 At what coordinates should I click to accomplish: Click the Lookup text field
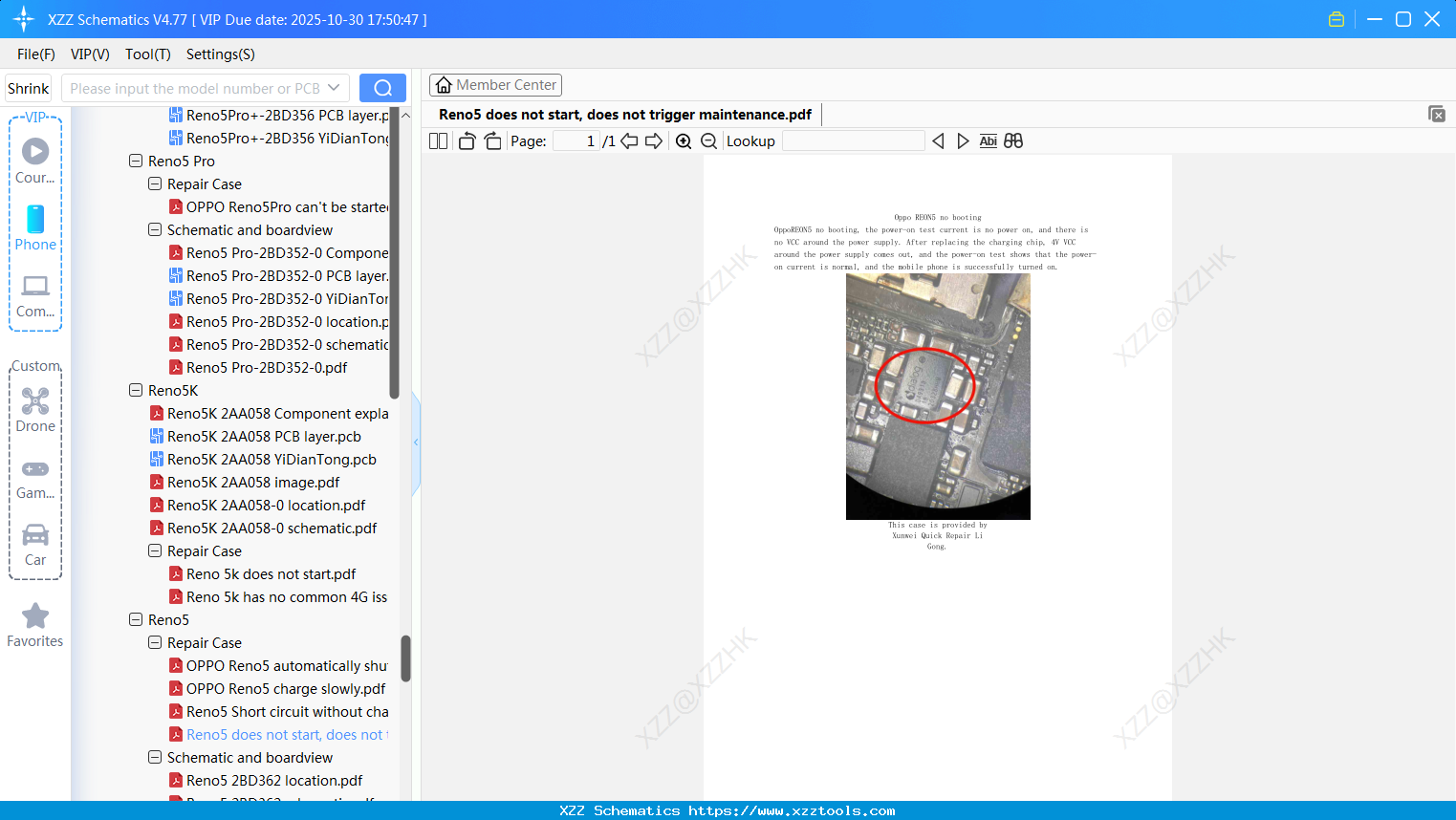854,141
